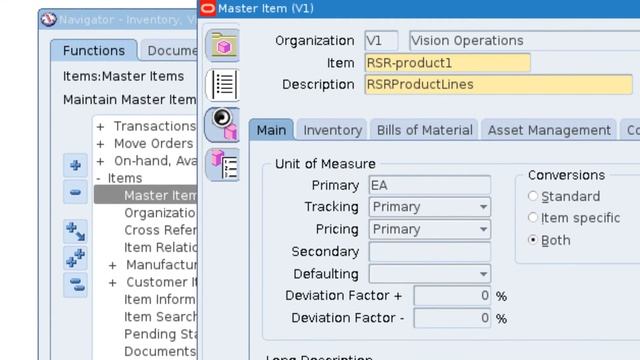Select the Documents tab in Navigator
This screenshot has height=360, width=640.
pos(169,51)
